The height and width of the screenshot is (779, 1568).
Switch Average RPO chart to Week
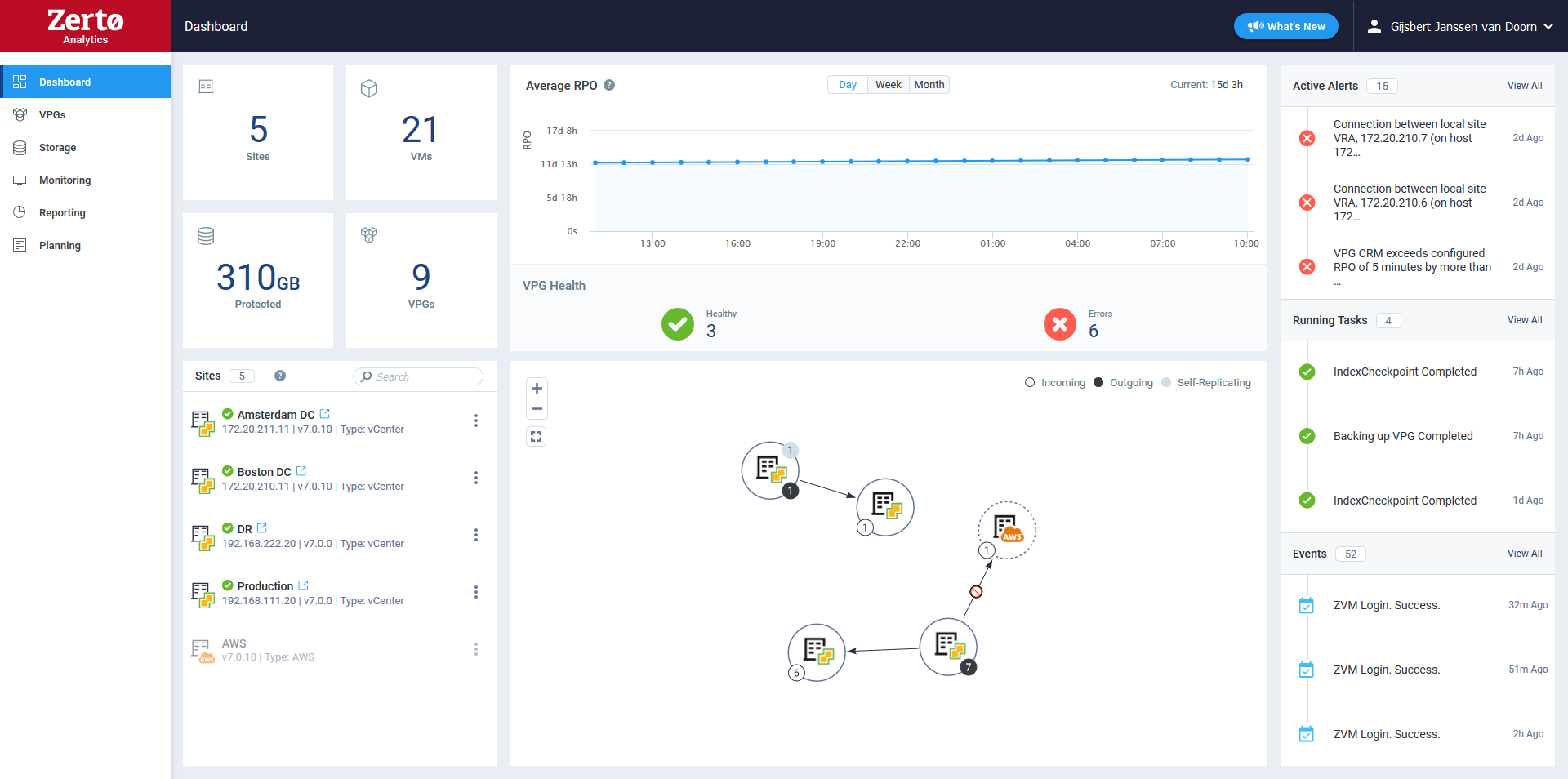tap(888, 85)
